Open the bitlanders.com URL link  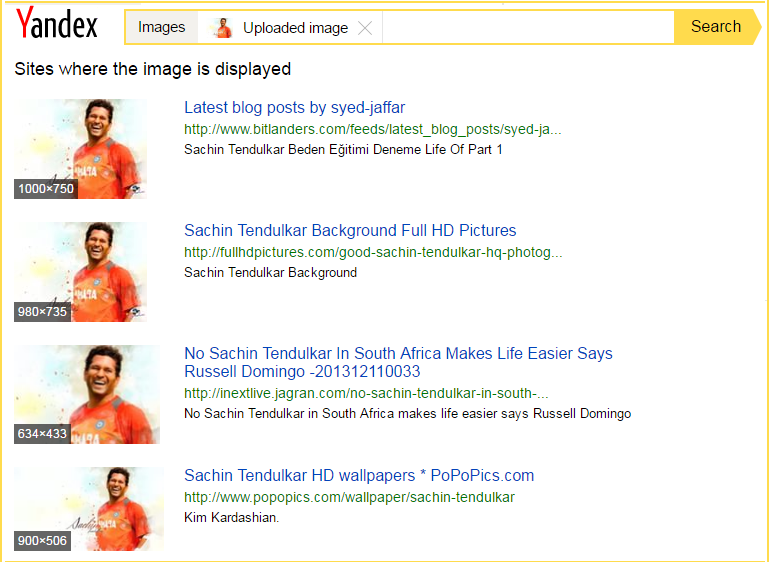tap(373, 129)
